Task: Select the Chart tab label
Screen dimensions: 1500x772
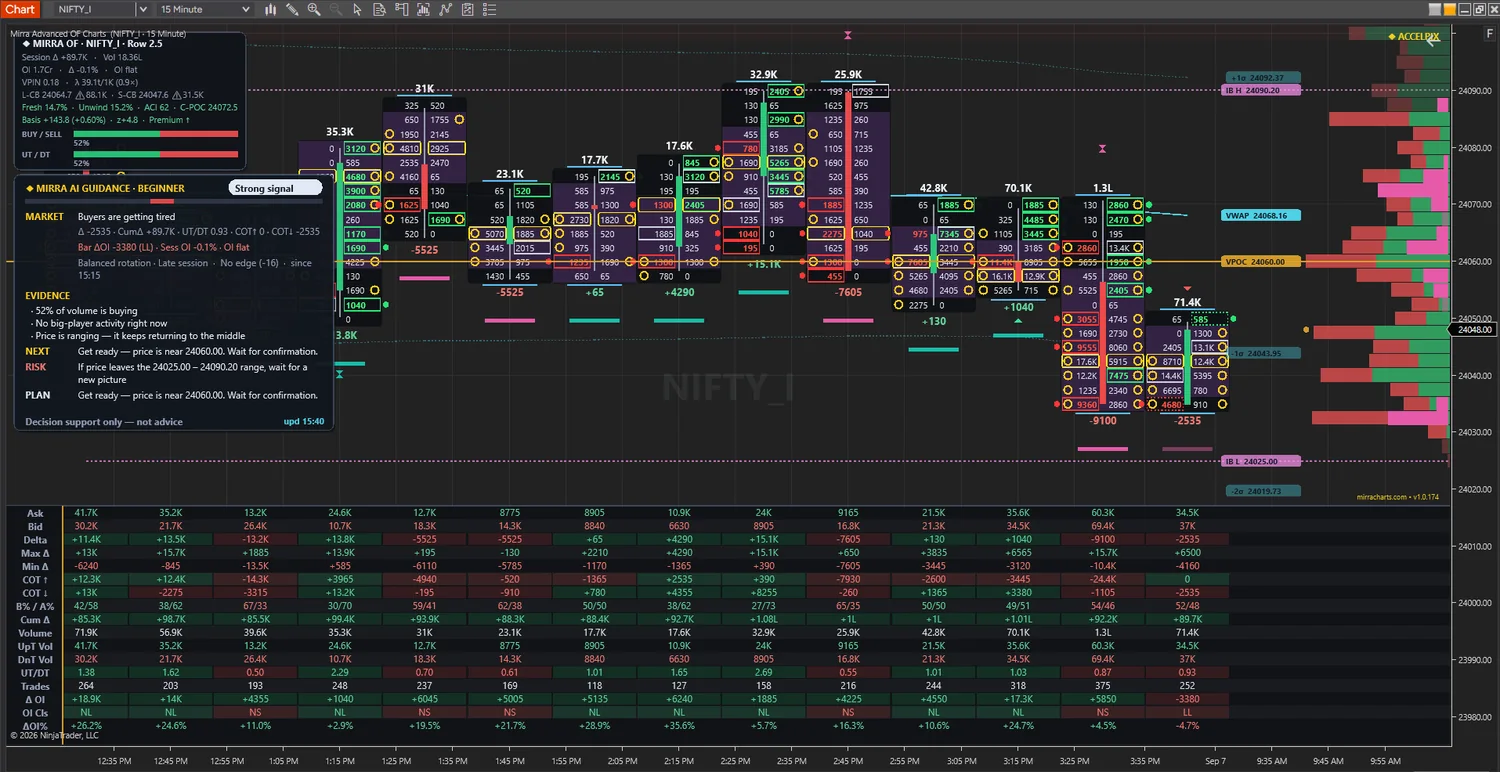Action: [20, 9]
